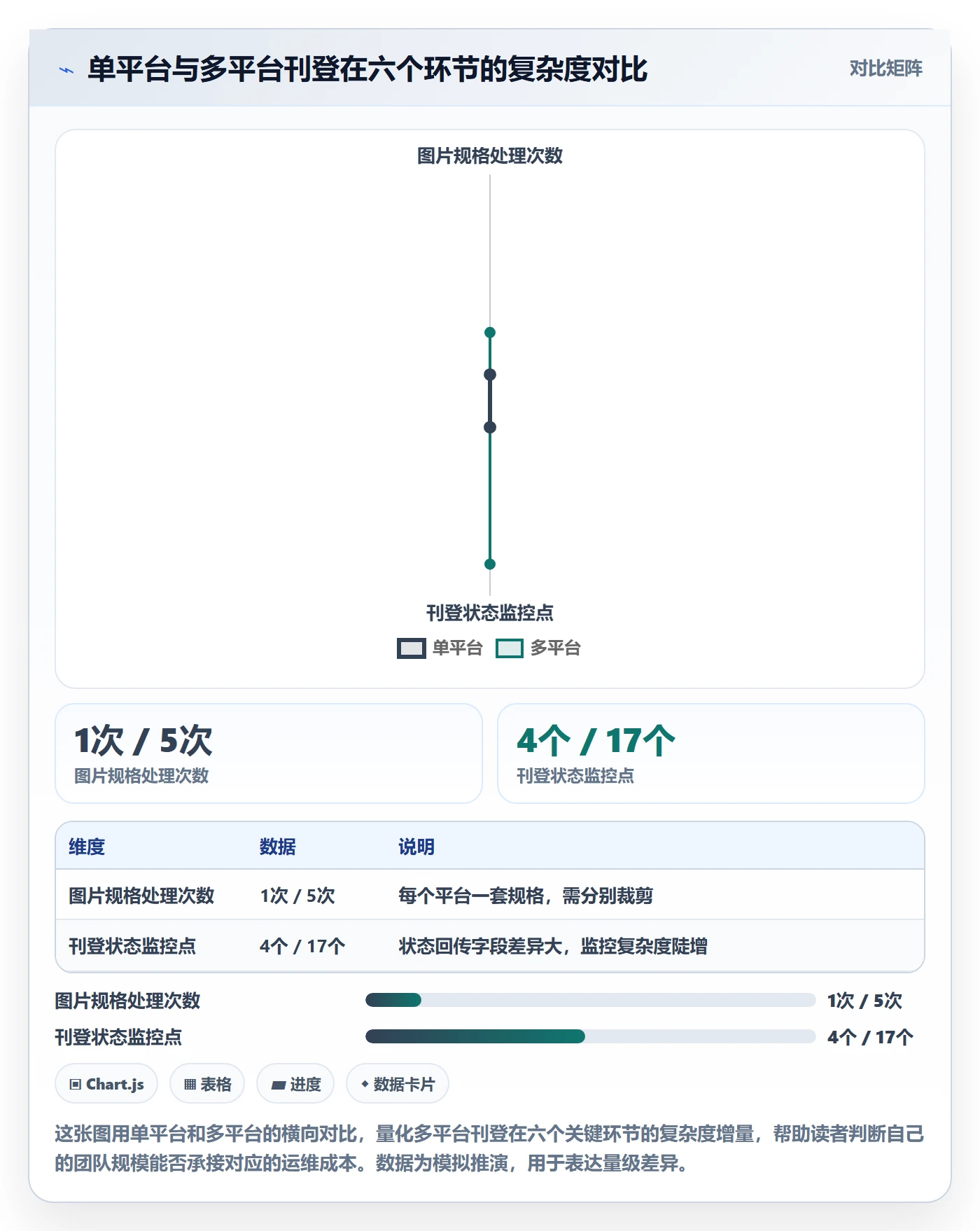
Task: Select the Chart.js chip label
Action: pos(115,1085)
